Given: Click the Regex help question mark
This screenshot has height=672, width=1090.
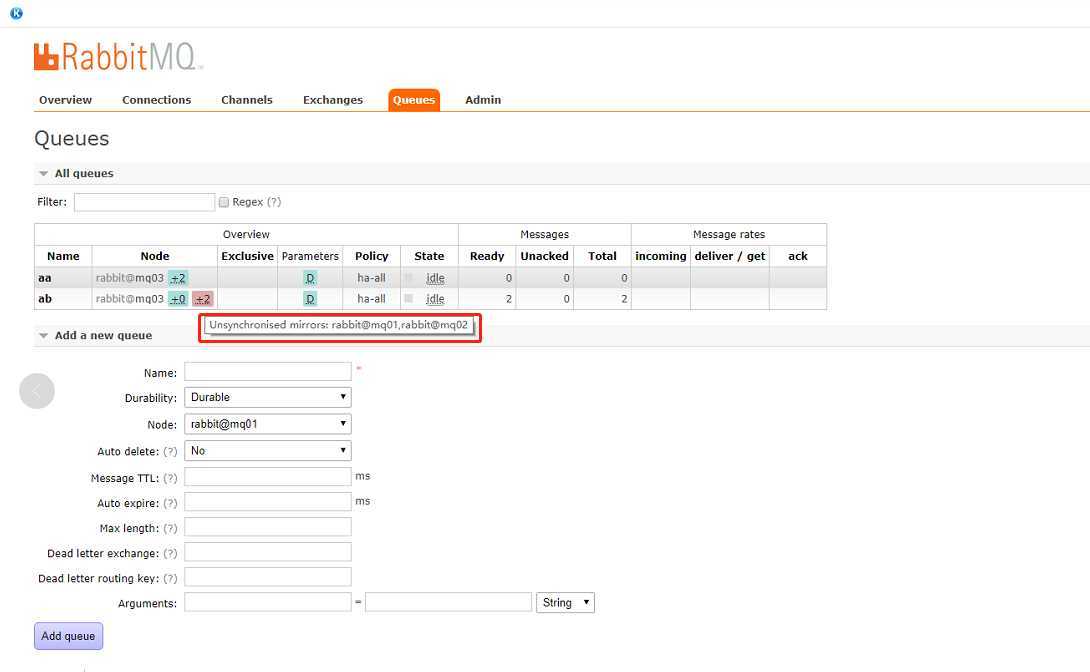Looking at the screenshot, I should pos(275,202).
